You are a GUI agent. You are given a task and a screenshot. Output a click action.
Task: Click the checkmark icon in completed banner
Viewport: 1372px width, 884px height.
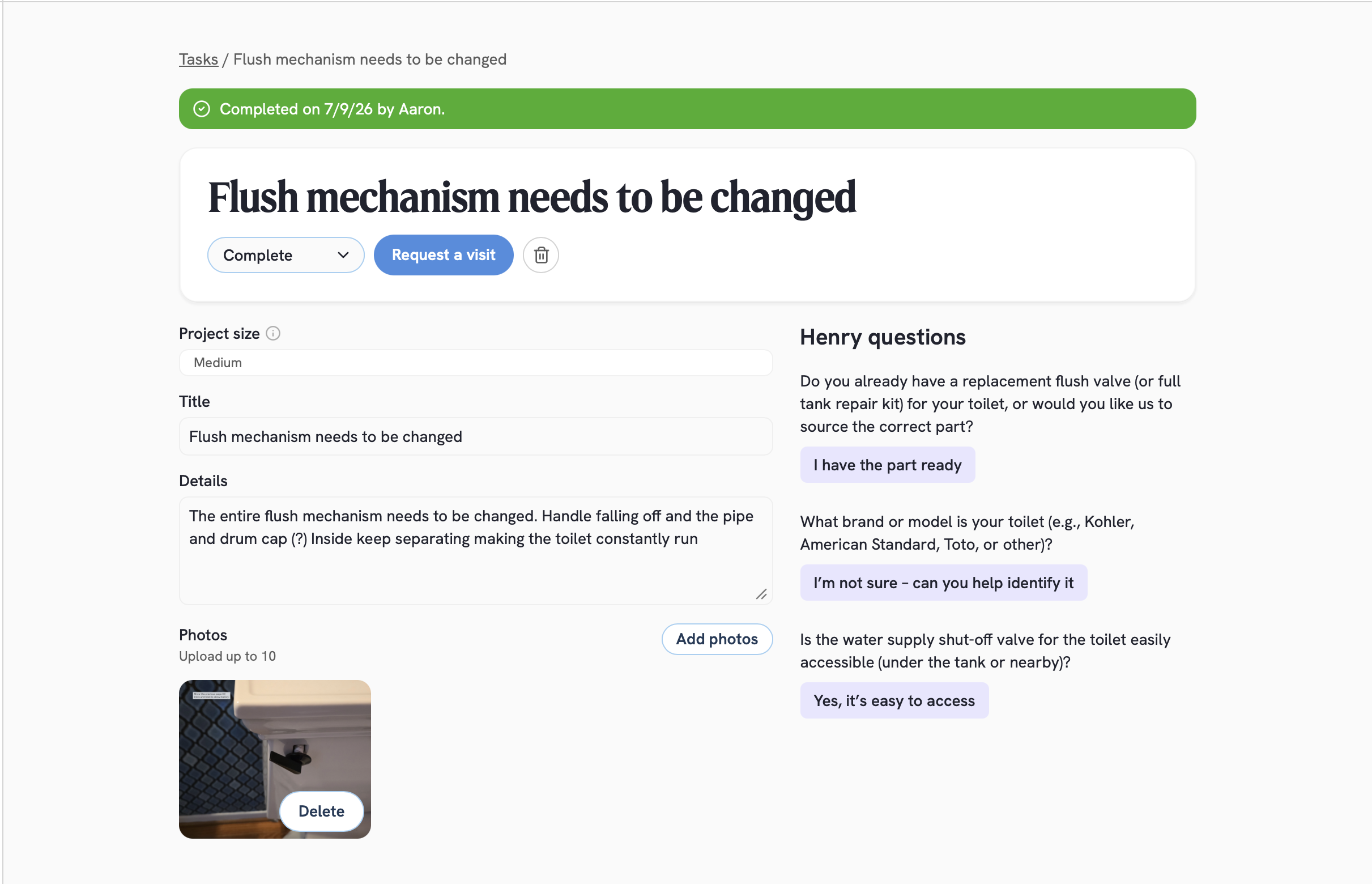(x=202, y=109)
